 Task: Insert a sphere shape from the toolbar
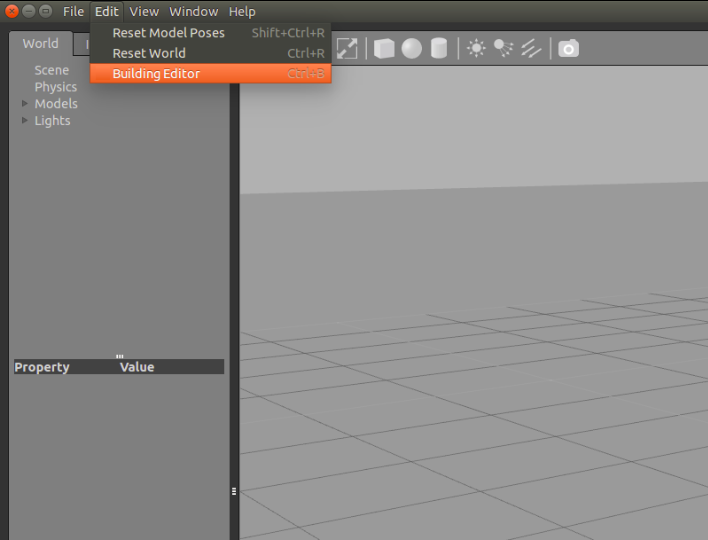(x=412, y=48)
